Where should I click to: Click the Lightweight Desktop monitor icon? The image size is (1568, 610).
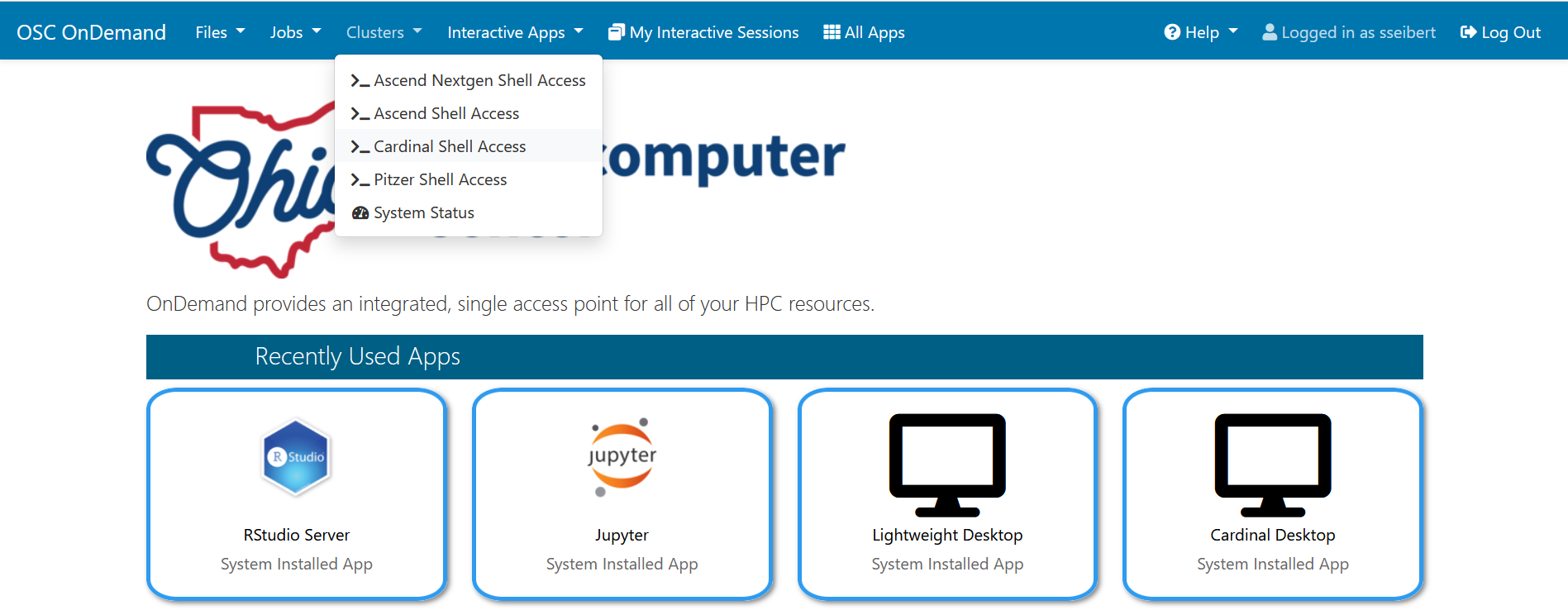pyautogui.click(x=947, y=465)
